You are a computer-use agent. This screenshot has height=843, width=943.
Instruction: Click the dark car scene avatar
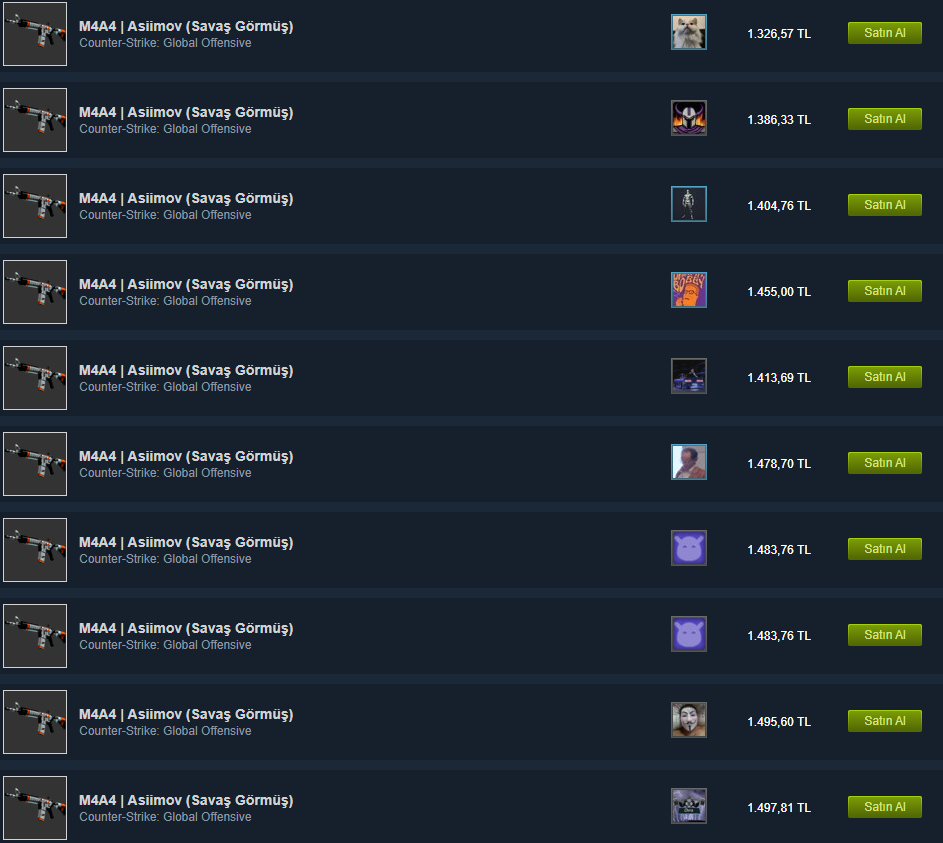point(689,376)
